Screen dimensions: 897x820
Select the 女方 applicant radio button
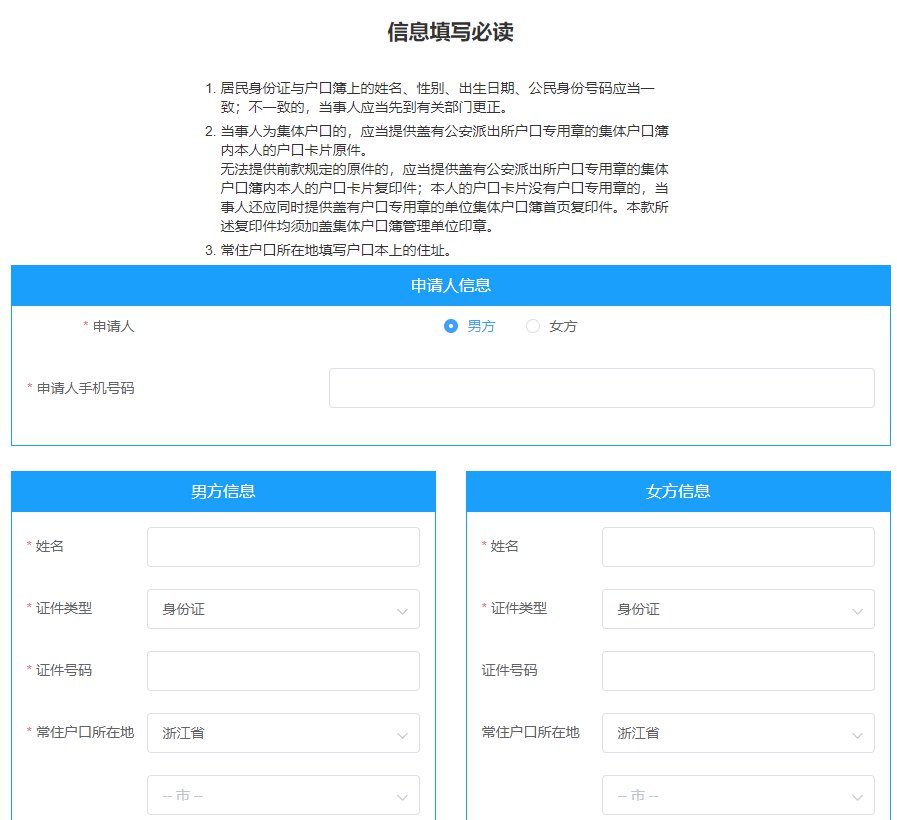(x=533, y=326)
